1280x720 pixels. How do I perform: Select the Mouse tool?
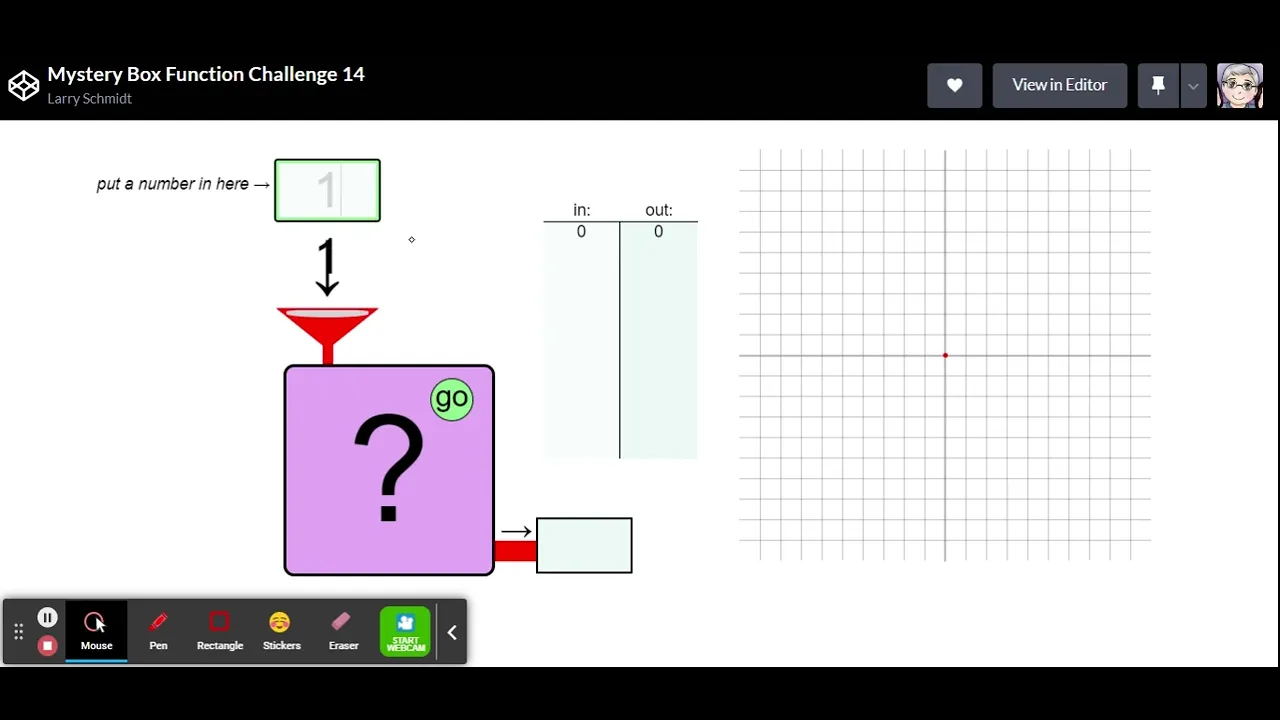(97, 631)
